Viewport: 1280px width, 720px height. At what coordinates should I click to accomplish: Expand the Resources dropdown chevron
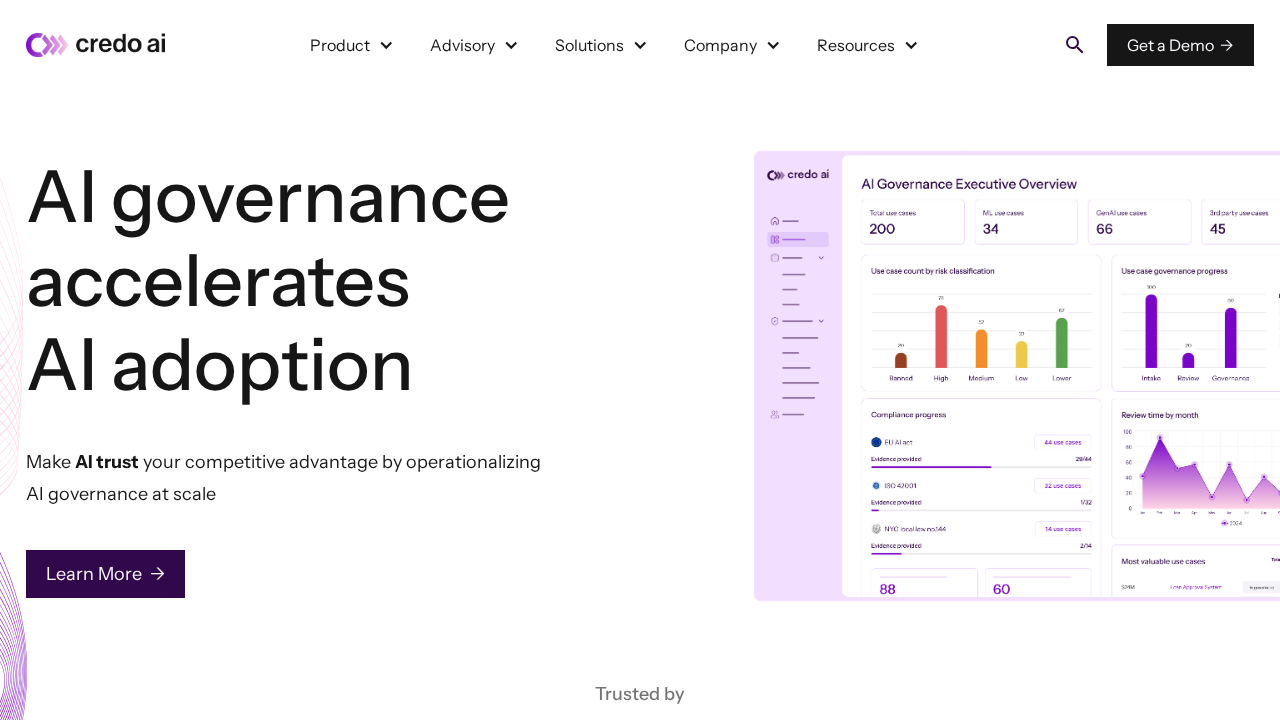coord(911,45)
